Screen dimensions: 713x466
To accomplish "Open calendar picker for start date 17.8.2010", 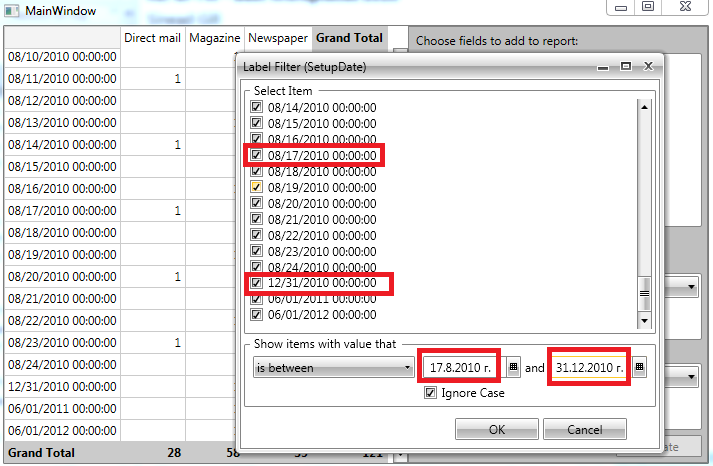I will pos(513,367).
